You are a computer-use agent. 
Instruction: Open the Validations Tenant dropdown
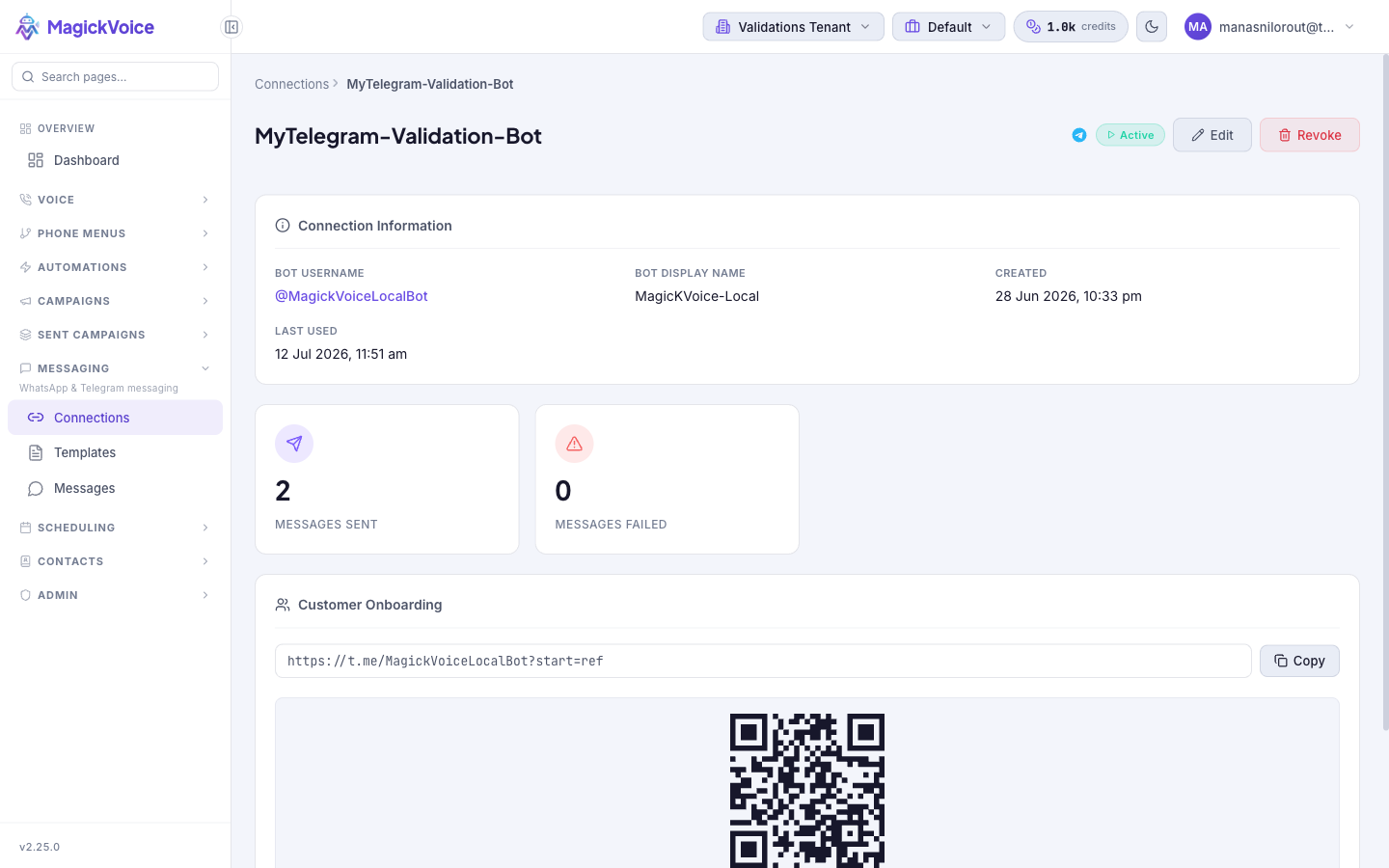793,27
